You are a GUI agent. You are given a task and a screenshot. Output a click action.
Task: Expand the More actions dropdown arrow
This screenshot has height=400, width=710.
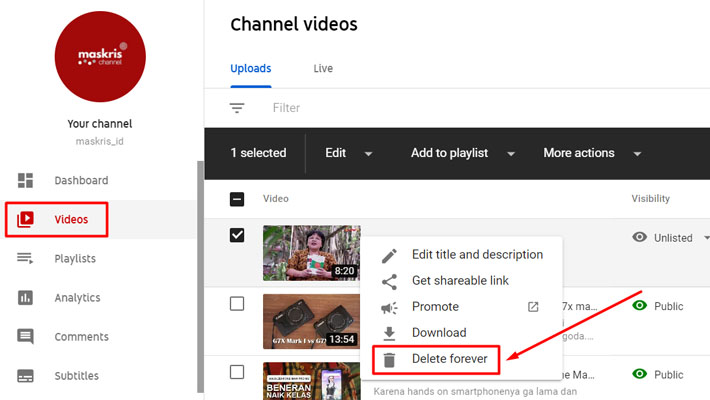tap(637, 154)
